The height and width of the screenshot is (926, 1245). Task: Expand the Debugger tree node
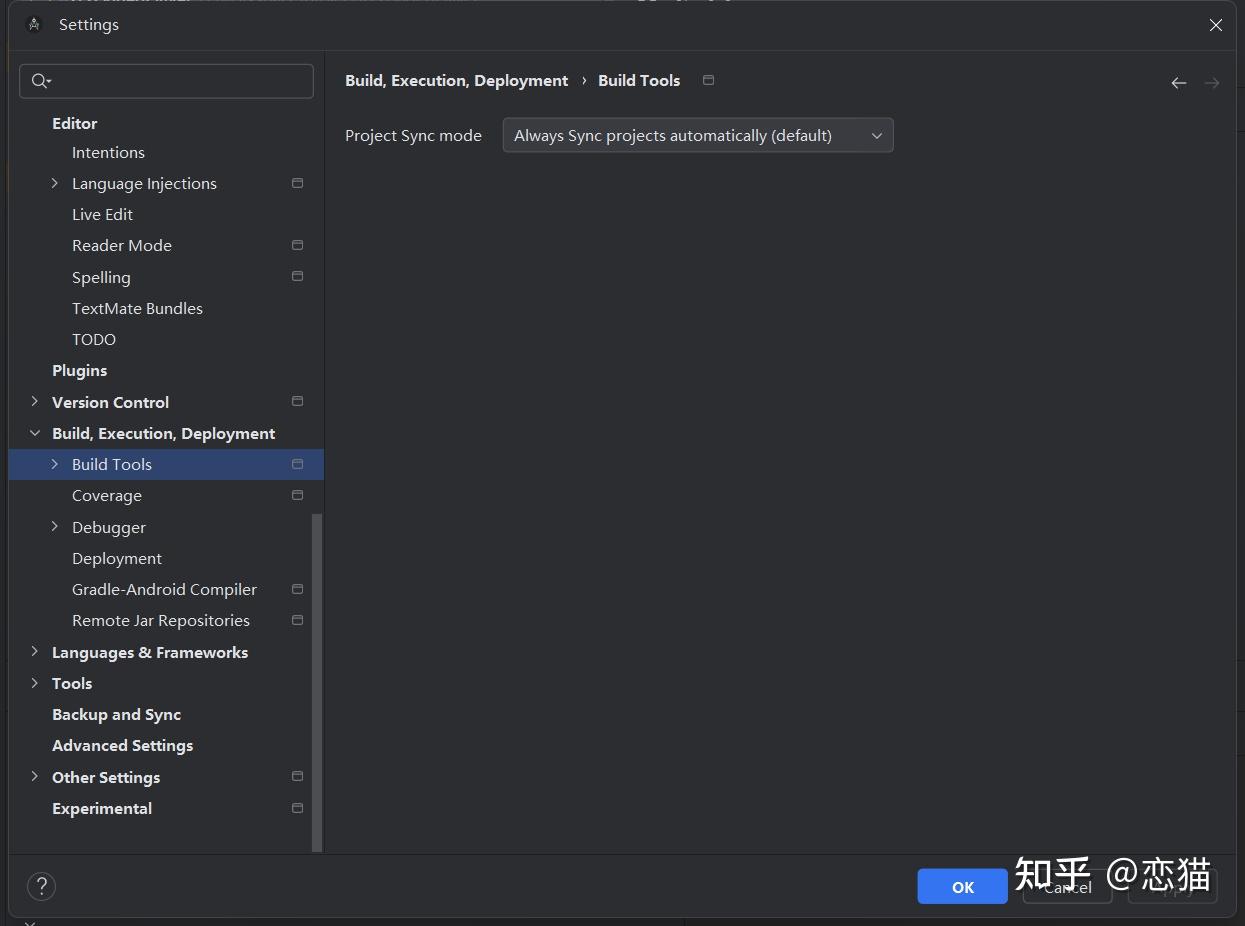[x=55, y=527]
